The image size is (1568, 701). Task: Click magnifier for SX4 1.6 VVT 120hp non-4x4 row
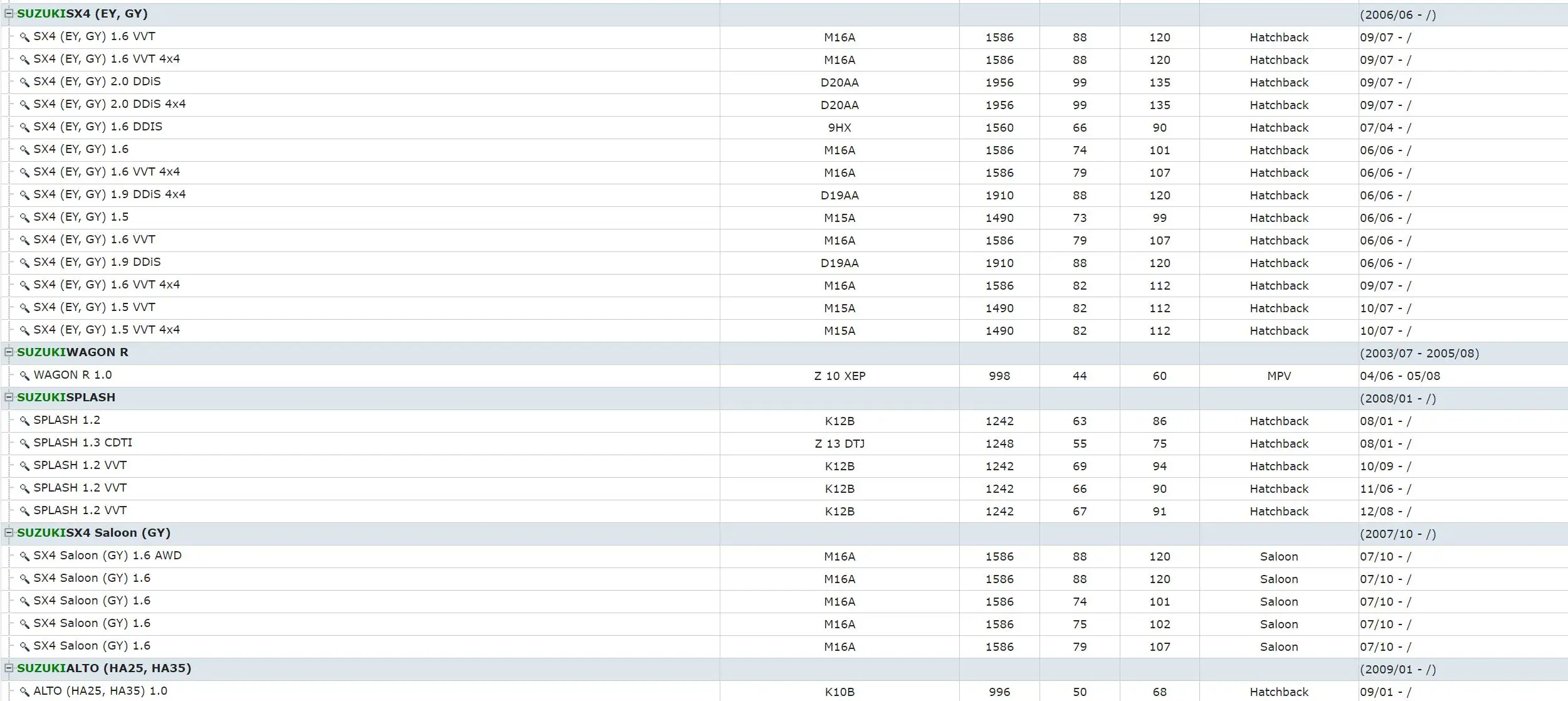point(24,37)
